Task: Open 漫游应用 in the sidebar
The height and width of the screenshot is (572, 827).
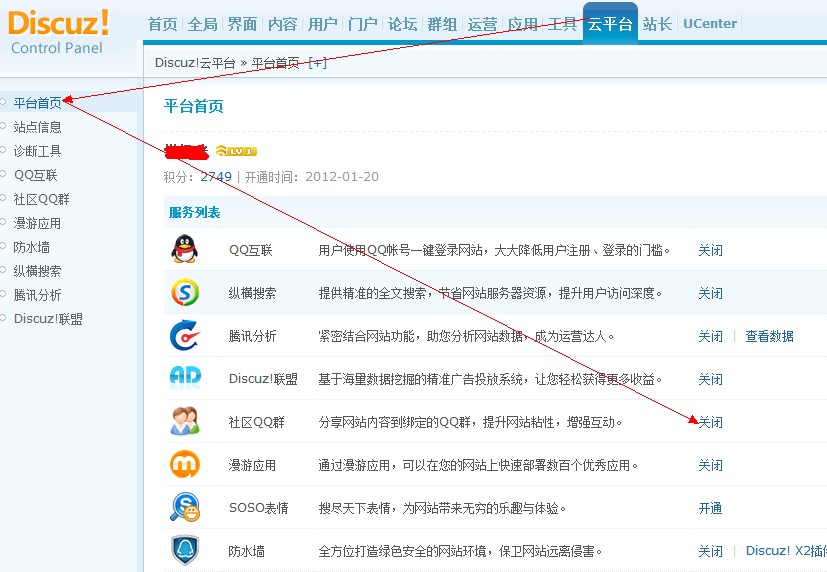Action: (x=37, y=223)
